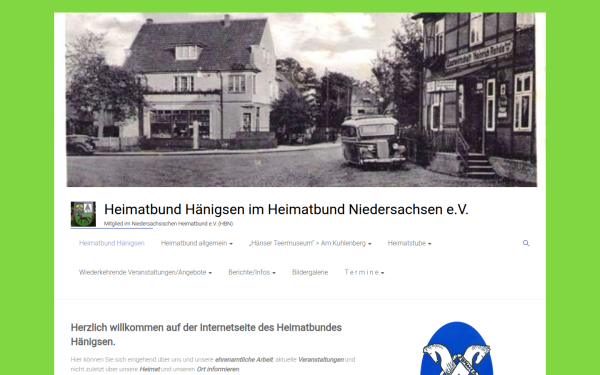Expand the Hänser Teermuseum > Am Kuhlenberg dropdown
The height and width of the screenshot is (375, 600).
click(x=310, y=243)
